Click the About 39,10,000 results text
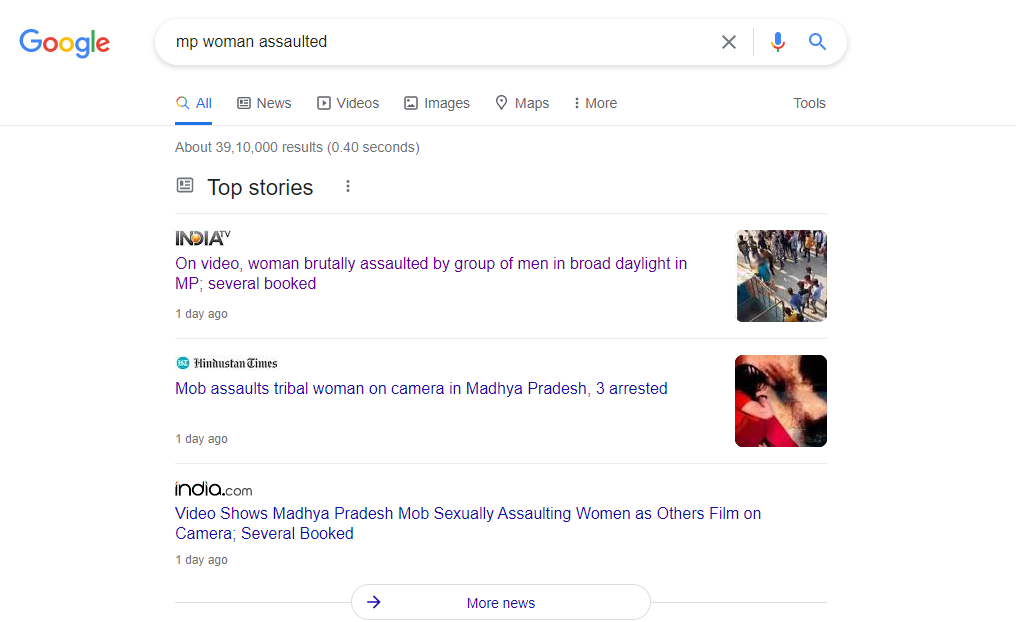The image size is (1016, 622). coord(297,148)
